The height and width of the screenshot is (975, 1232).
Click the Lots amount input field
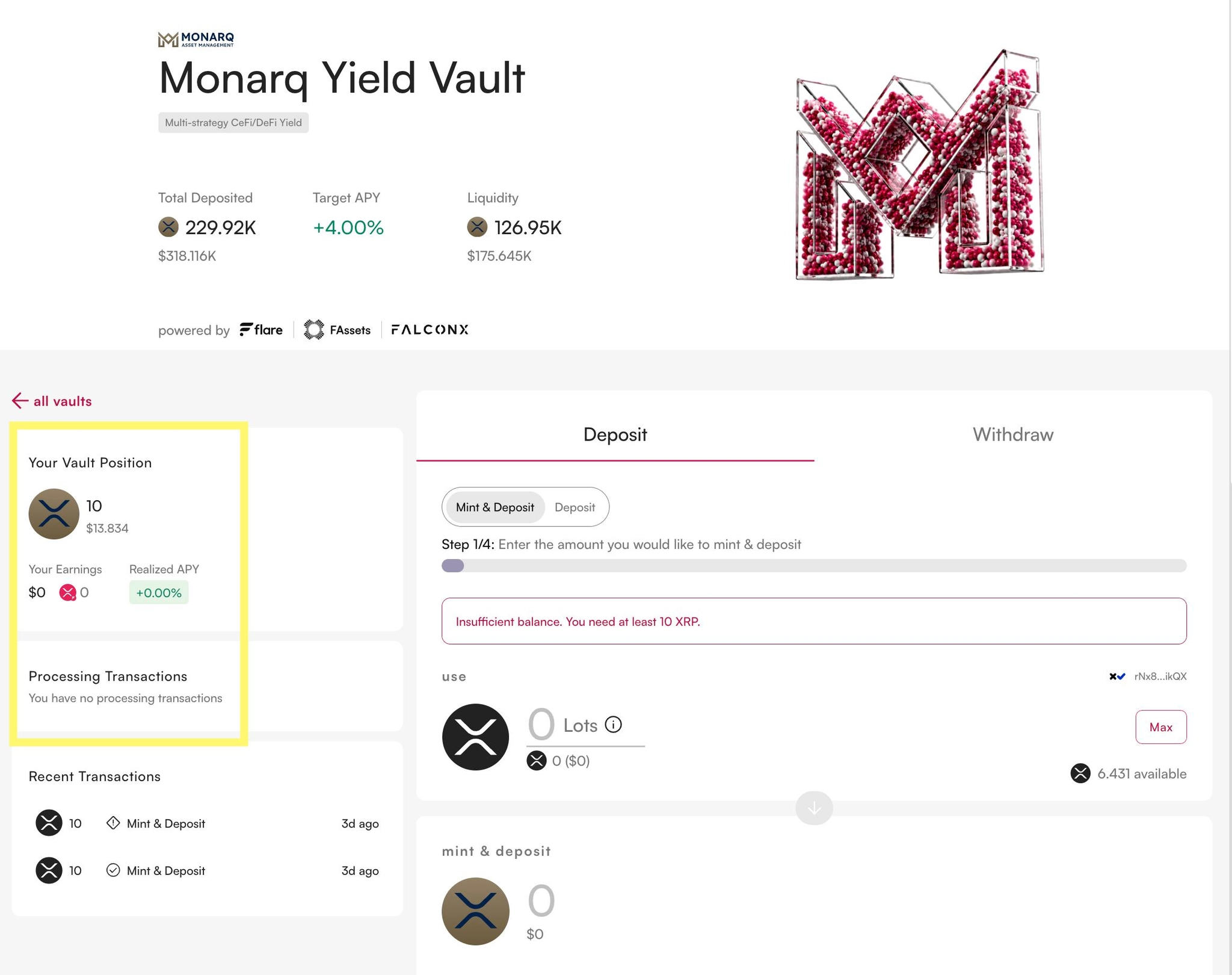(585, 725)
